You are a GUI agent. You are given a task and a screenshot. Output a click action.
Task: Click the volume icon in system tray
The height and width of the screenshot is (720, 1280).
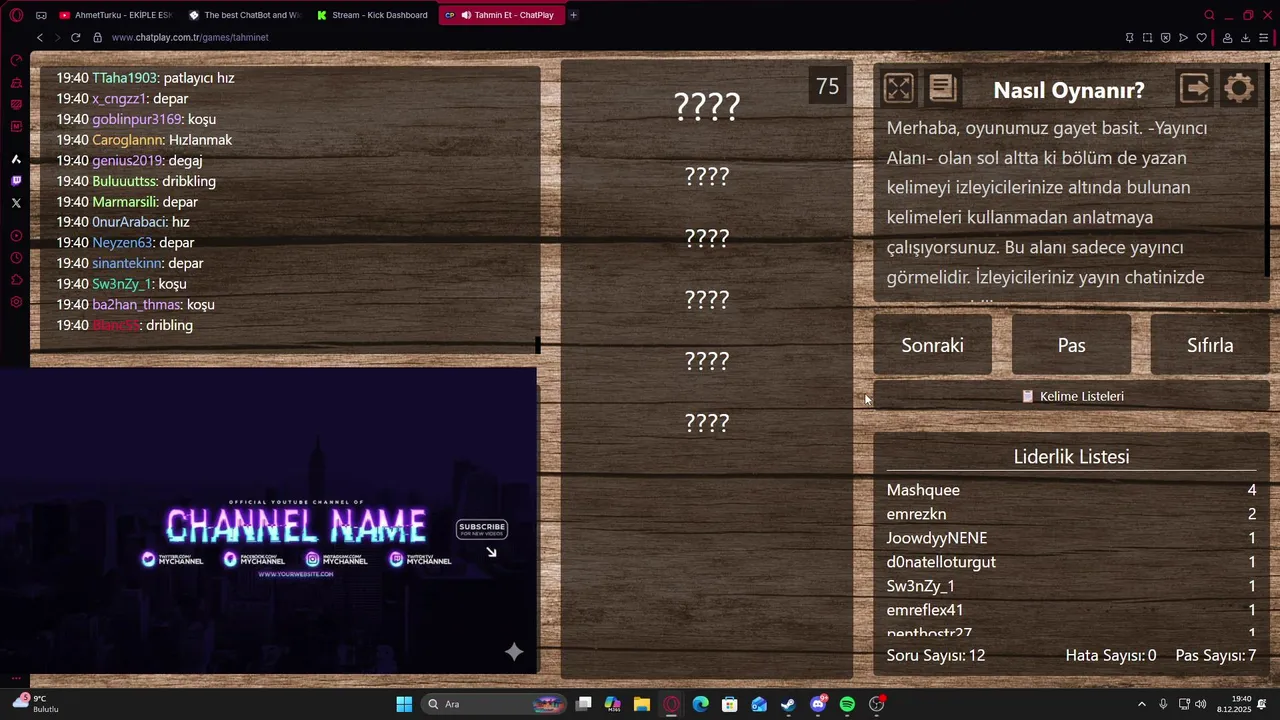pyautogui.click(x=1200, y=704)
